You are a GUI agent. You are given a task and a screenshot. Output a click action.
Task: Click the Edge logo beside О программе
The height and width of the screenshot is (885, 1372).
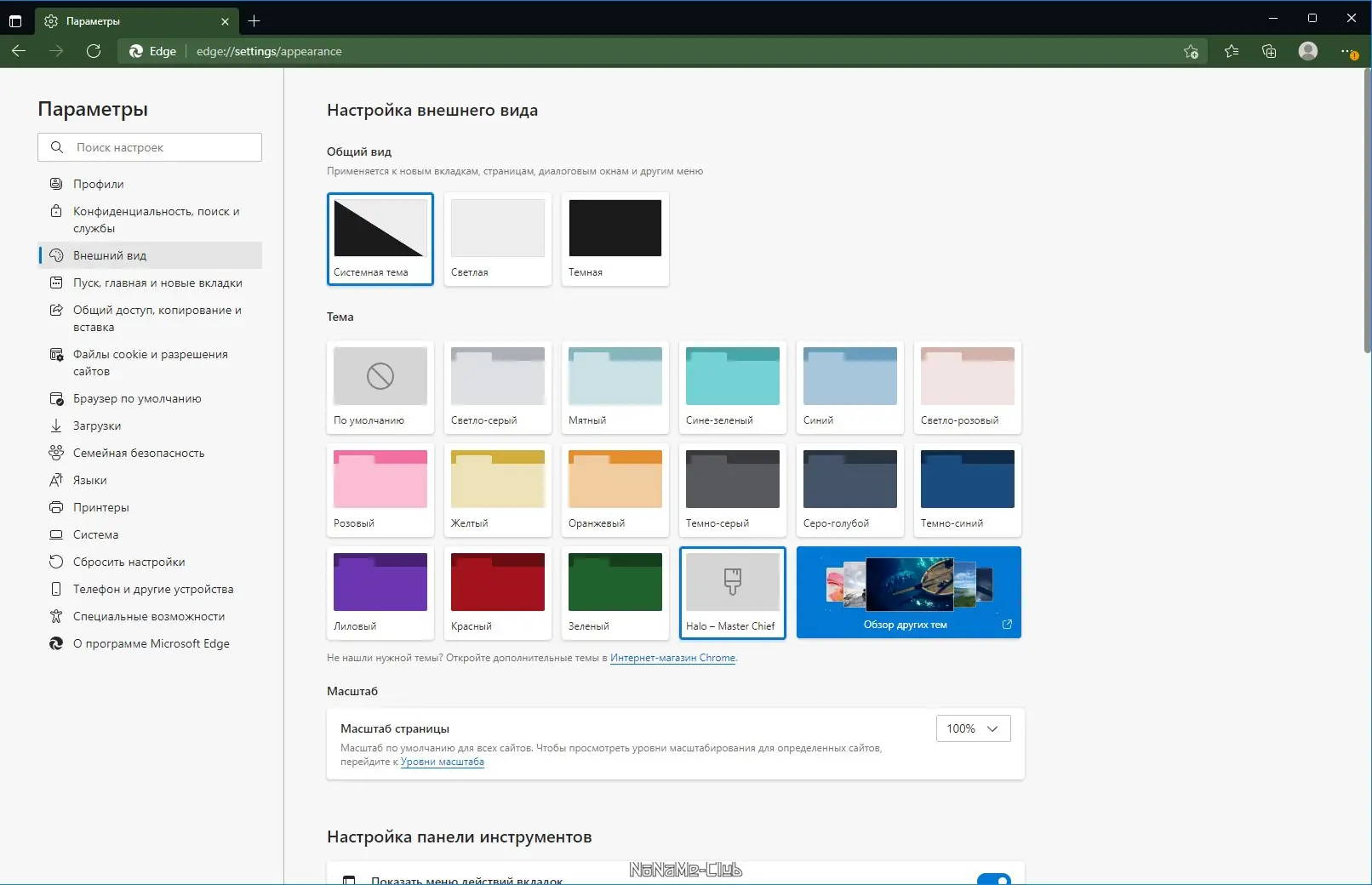click(x=56, y=643)
